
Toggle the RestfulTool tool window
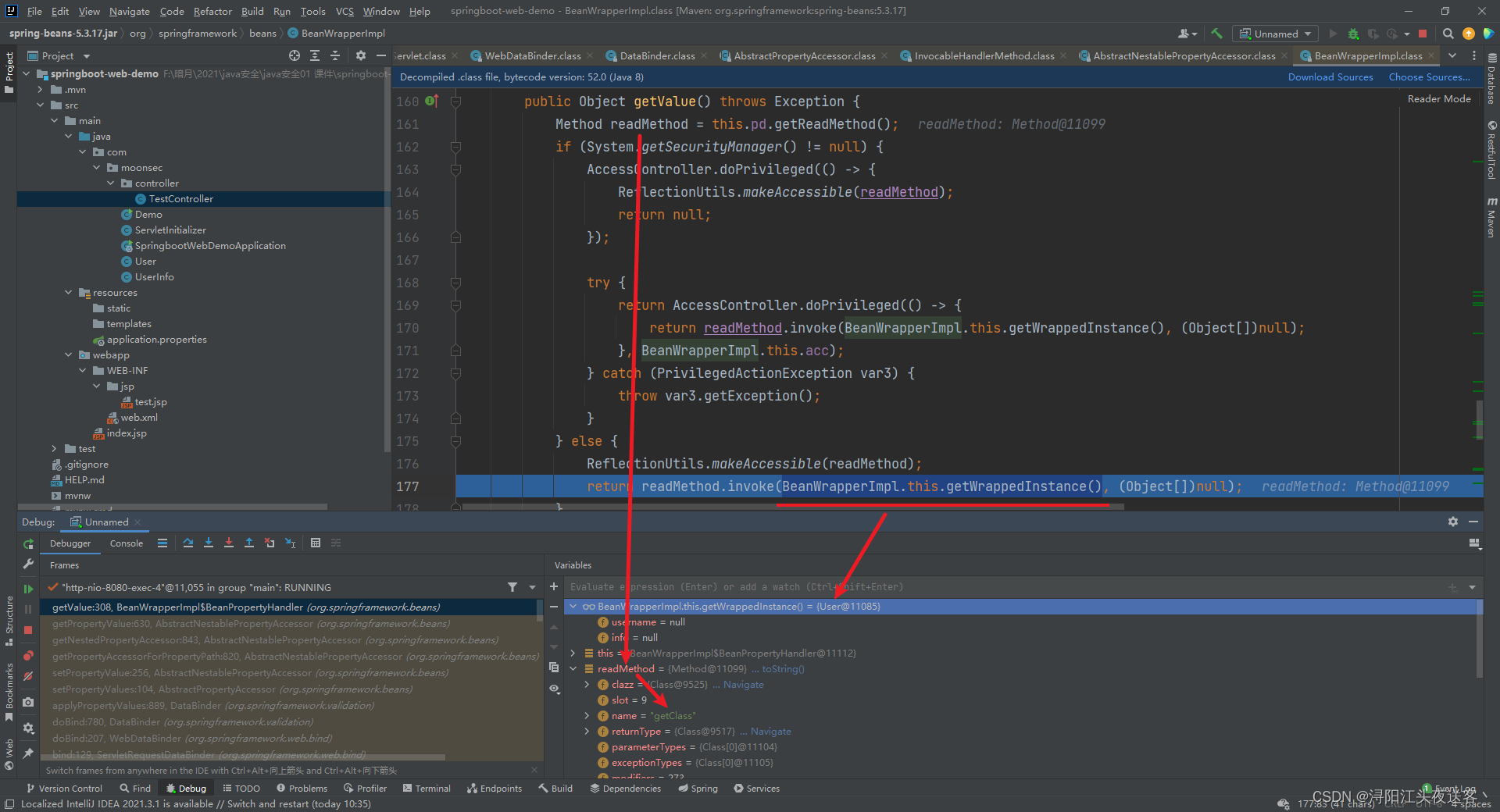1491,150
